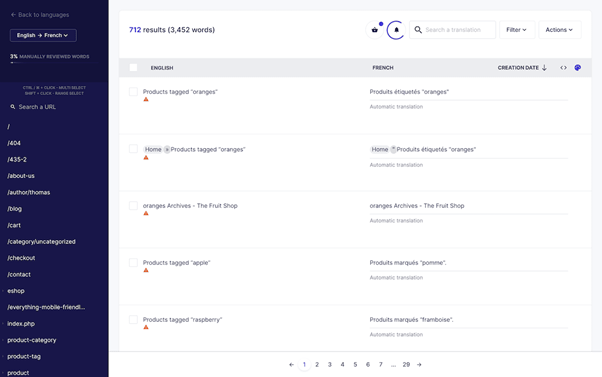Image resolution: width=602 pixels, height=377 pixels.
Task: Click the previous page arrow in pagination
Action: click(x=291, y=365)
